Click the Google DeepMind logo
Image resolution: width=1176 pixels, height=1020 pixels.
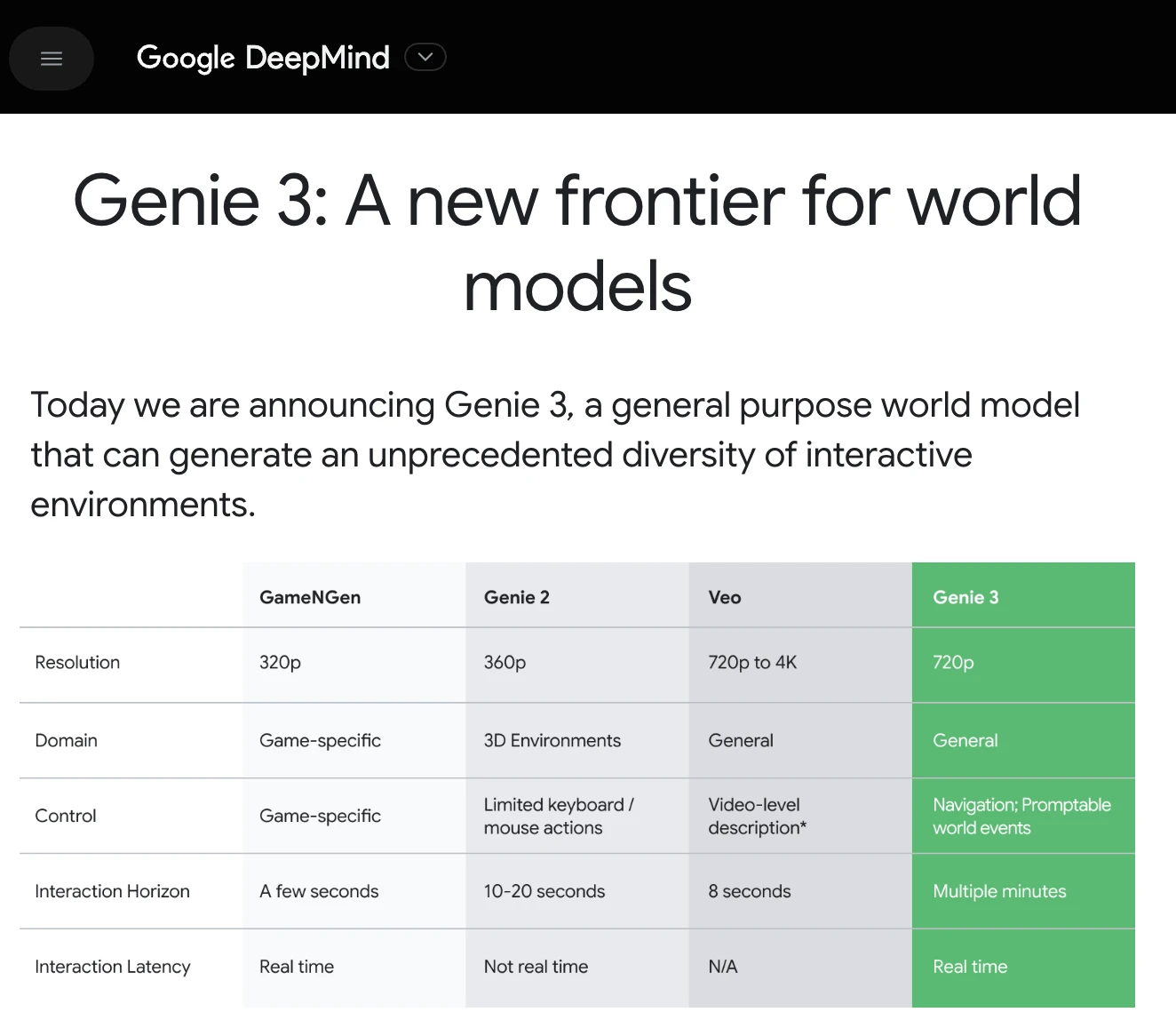click(263, 58)
